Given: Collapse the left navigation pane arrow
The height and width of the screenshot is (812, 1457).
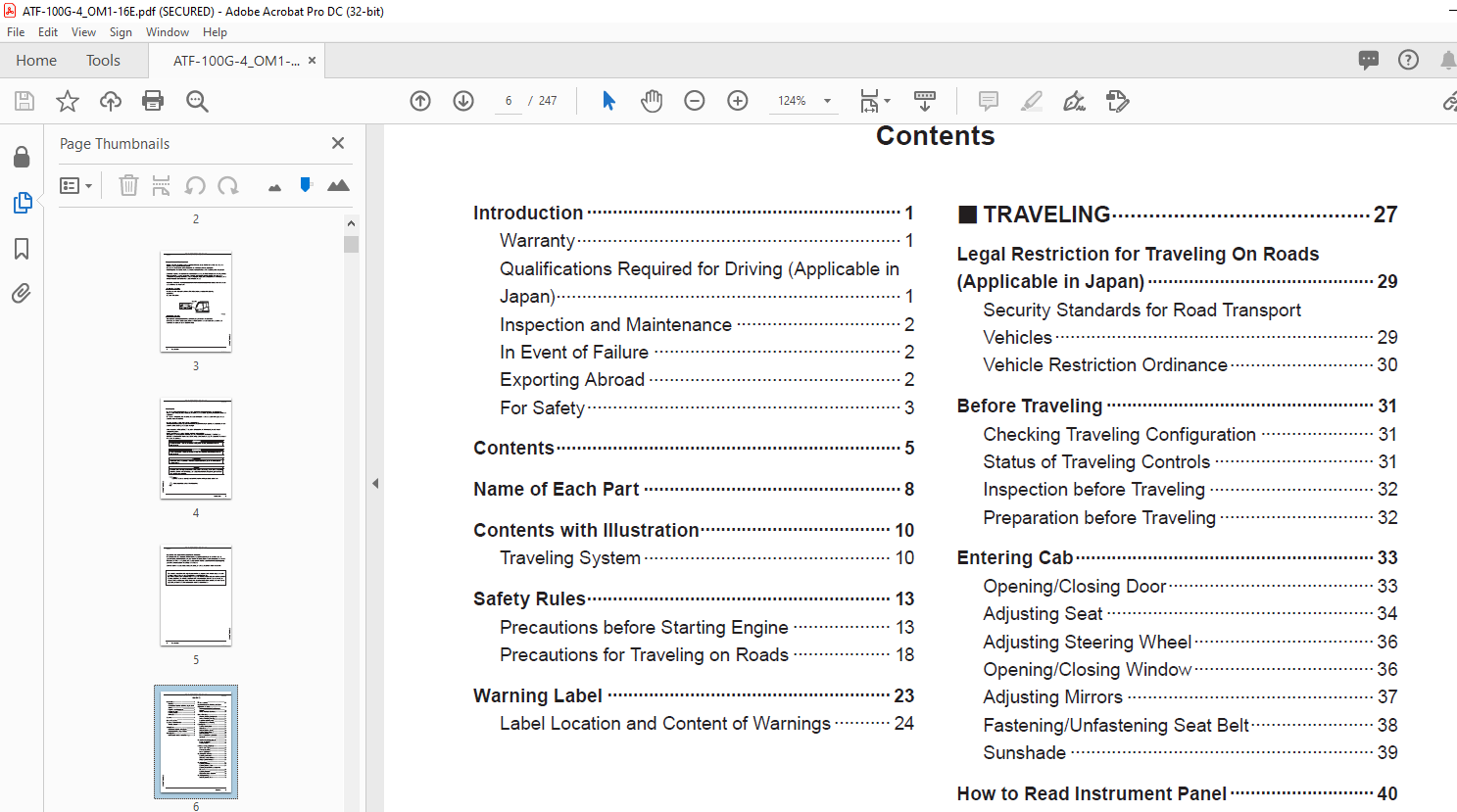Looking at the screenshot, I should (375, 483).
